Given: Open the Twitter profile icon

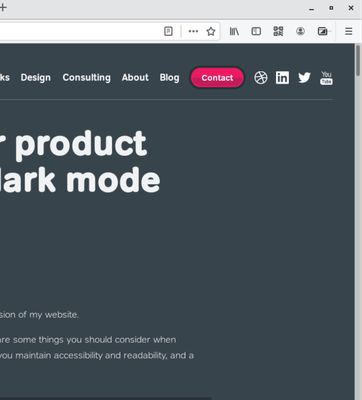Looking at the screenshot, I should (x=304, y=78).
